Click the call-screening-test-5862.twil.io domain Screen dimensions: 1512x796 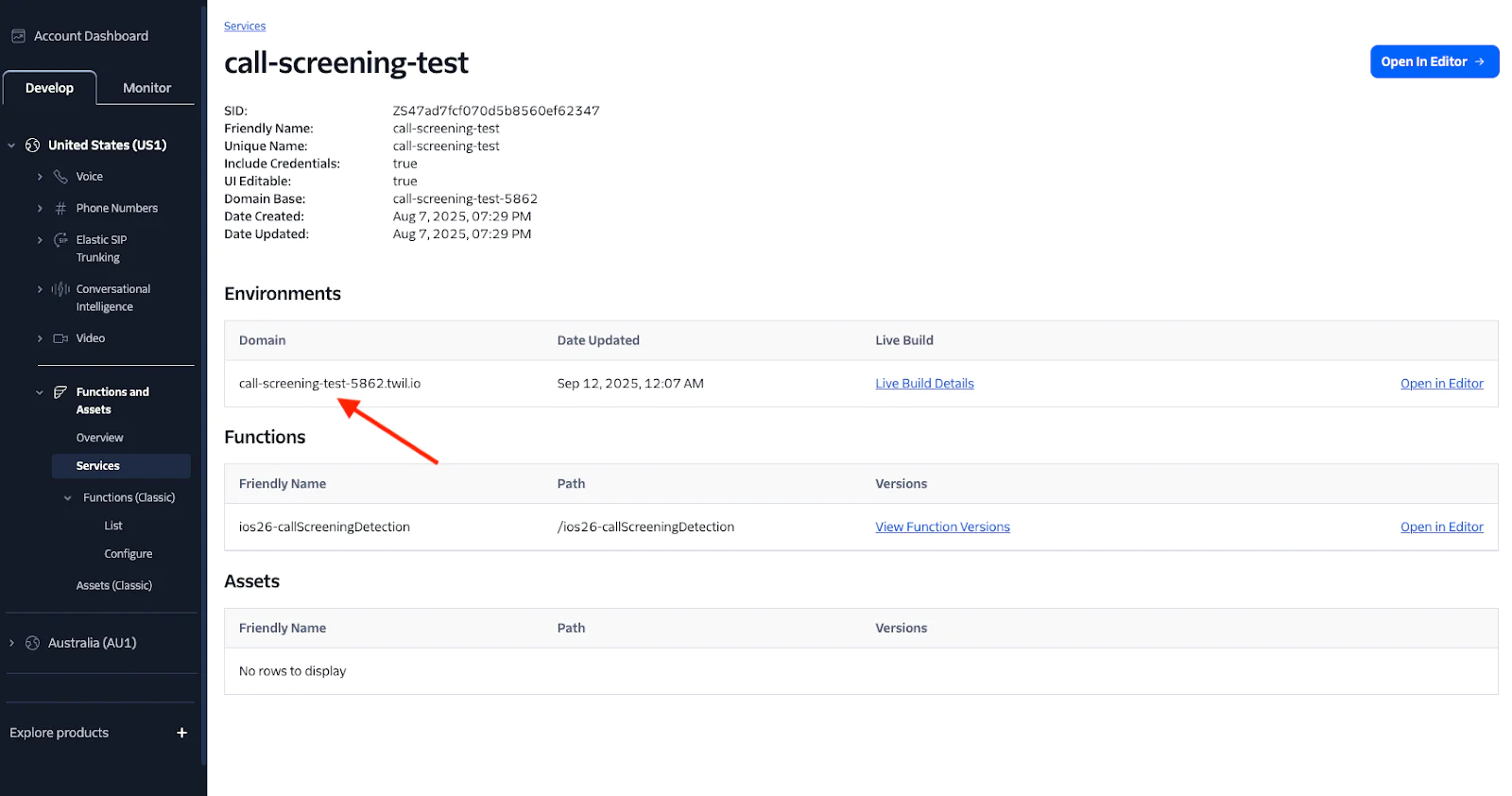(330, 384)
